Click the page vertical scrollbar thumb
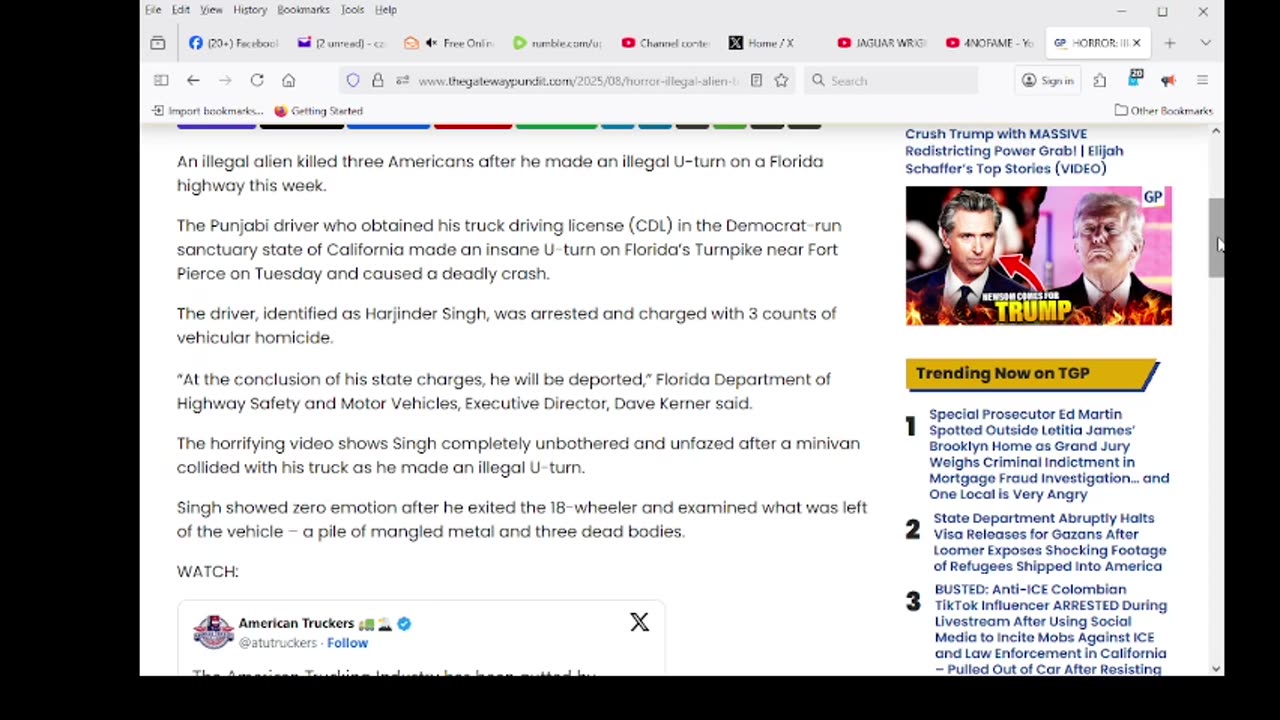The image size is (1280, 720). click(1216, 238)
